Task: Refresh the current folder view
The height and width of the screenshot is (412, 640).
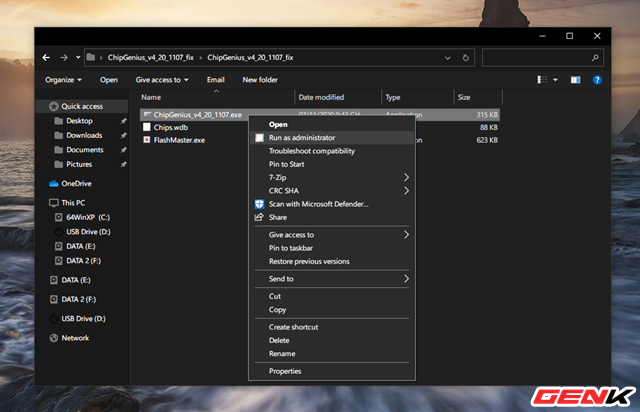Action: tap(466, 58)
